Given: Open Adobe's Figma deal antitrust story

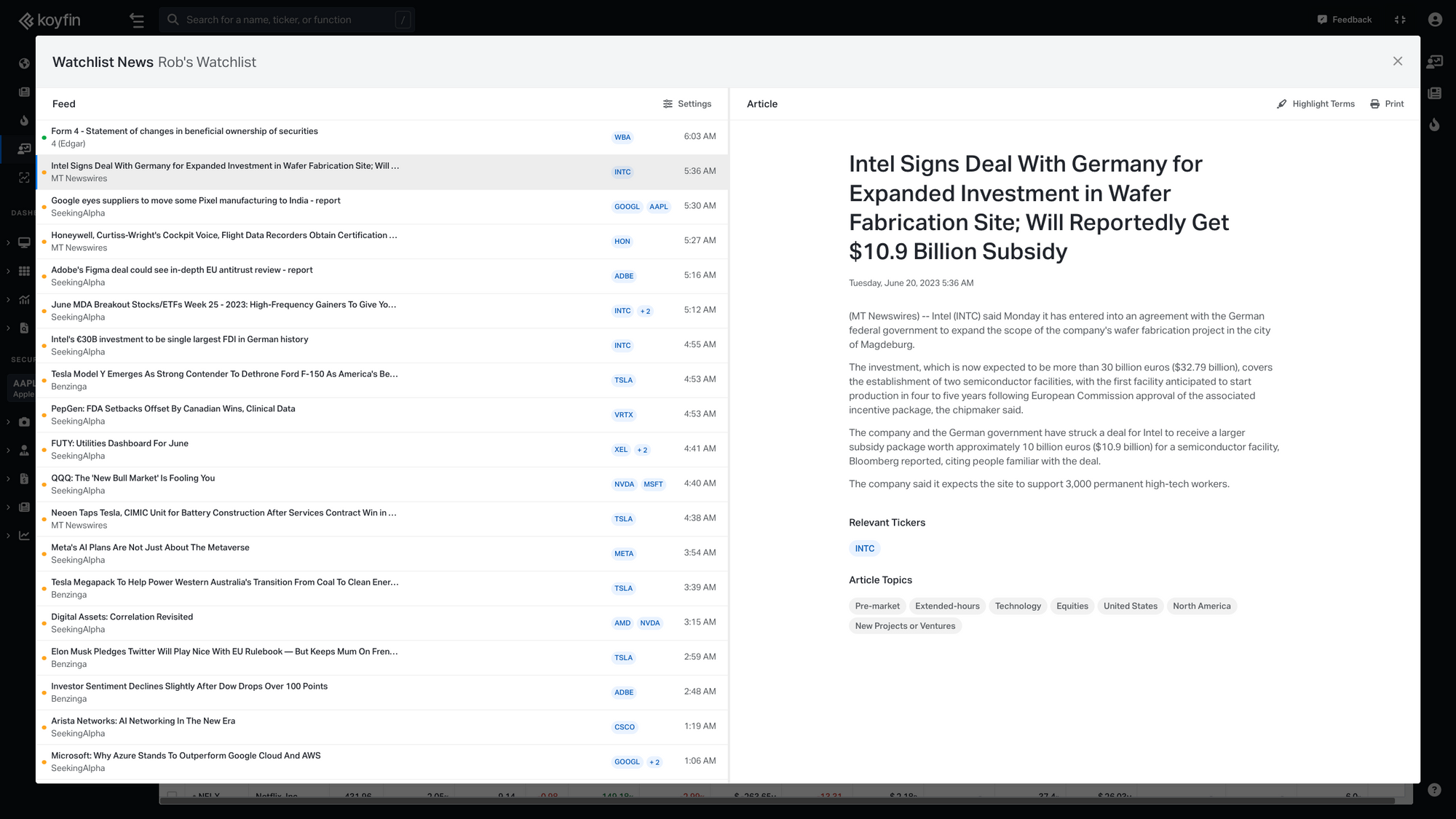Looking at the screenshot, I should click(382, 276).
